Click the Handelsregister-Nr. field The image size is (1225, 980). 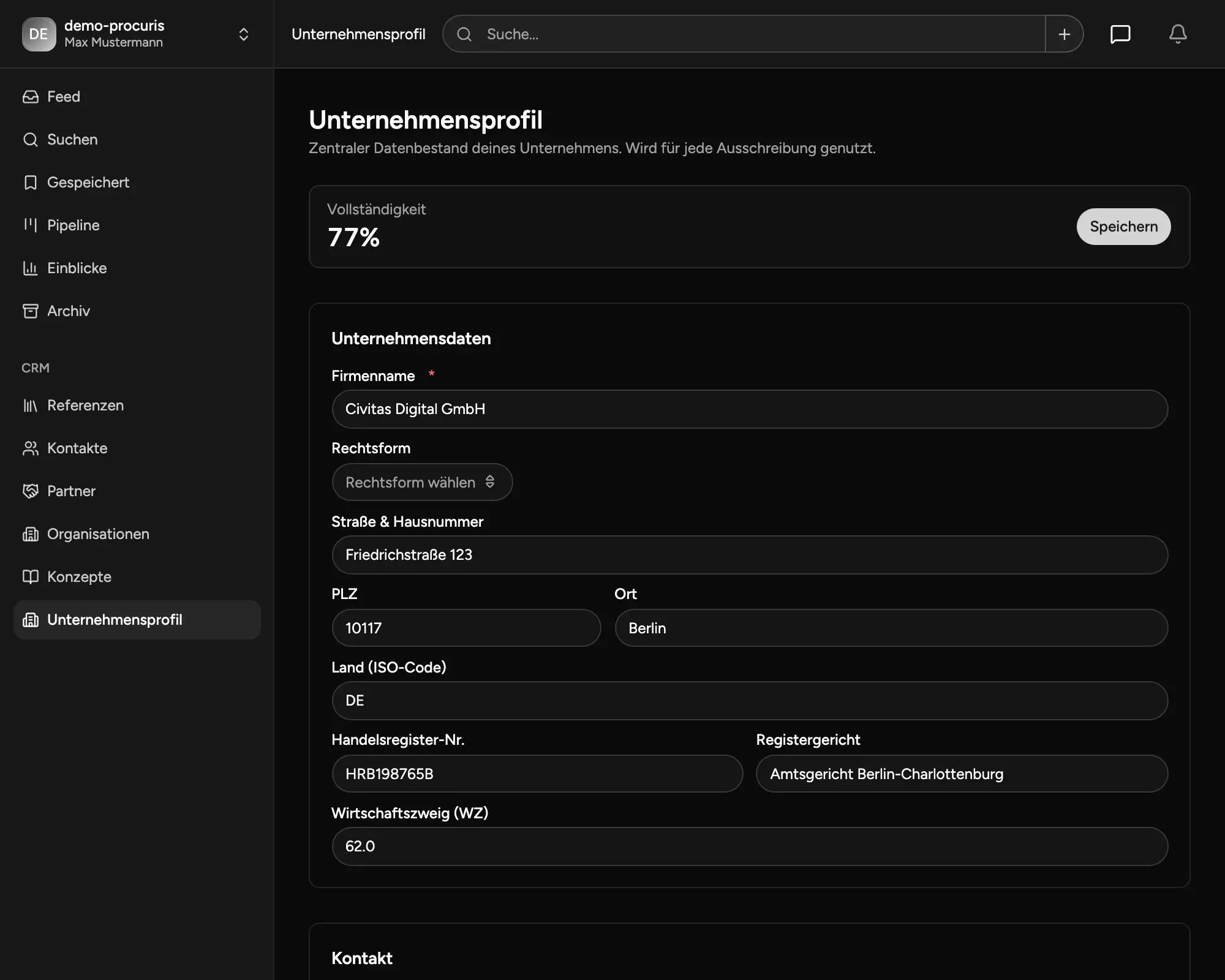(537, 774)
